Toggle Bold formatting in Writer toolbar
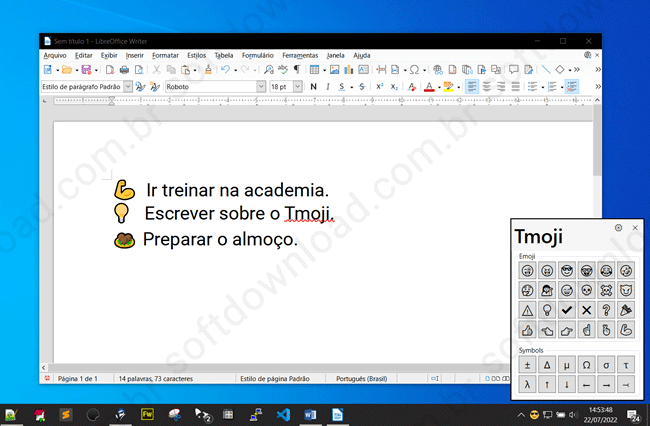The image size is (650, 426). [313, 87]
